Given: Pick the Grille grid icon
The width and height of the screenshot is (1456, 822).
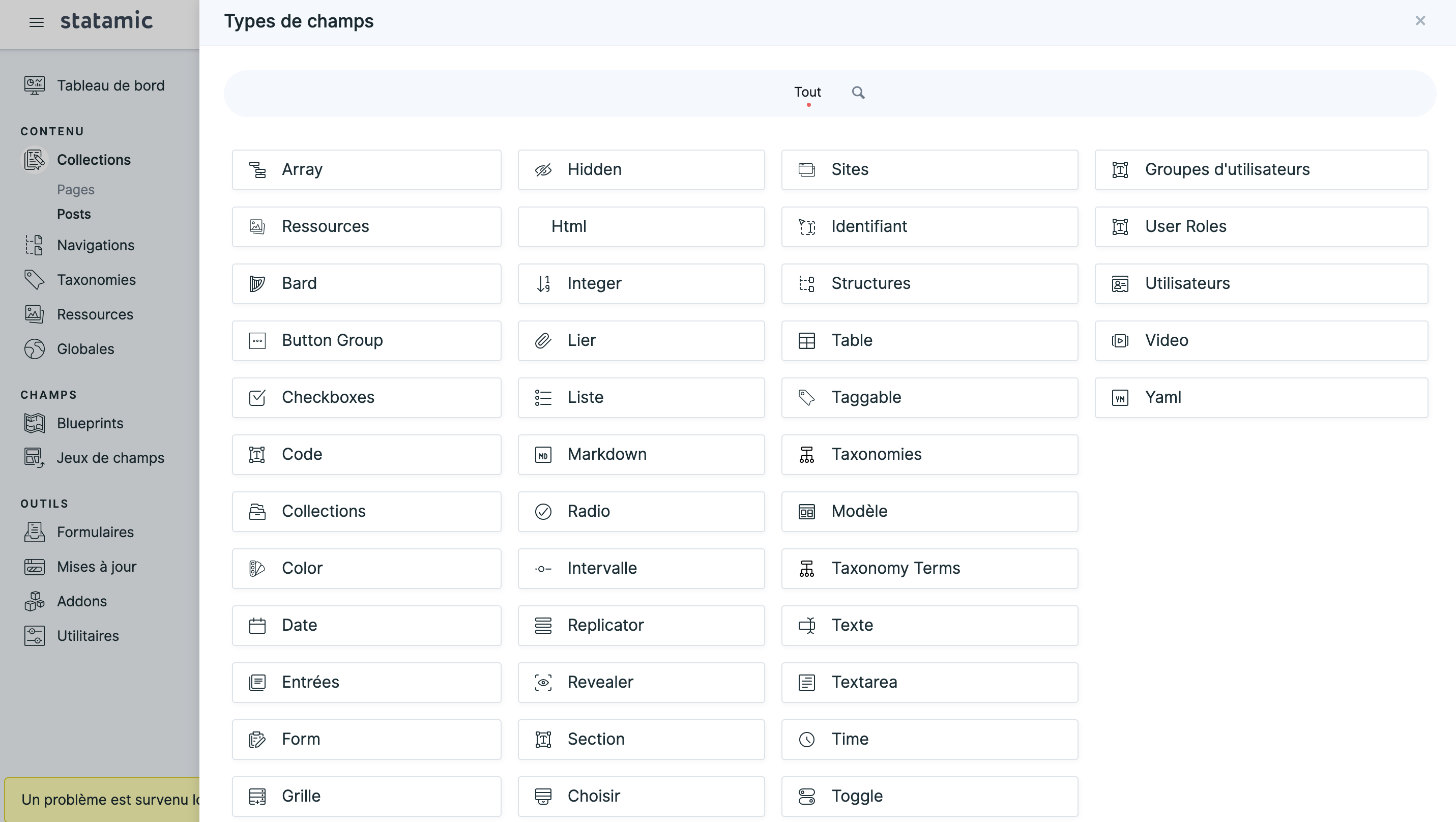Looking at the screenshot, I should coord(257,797).
